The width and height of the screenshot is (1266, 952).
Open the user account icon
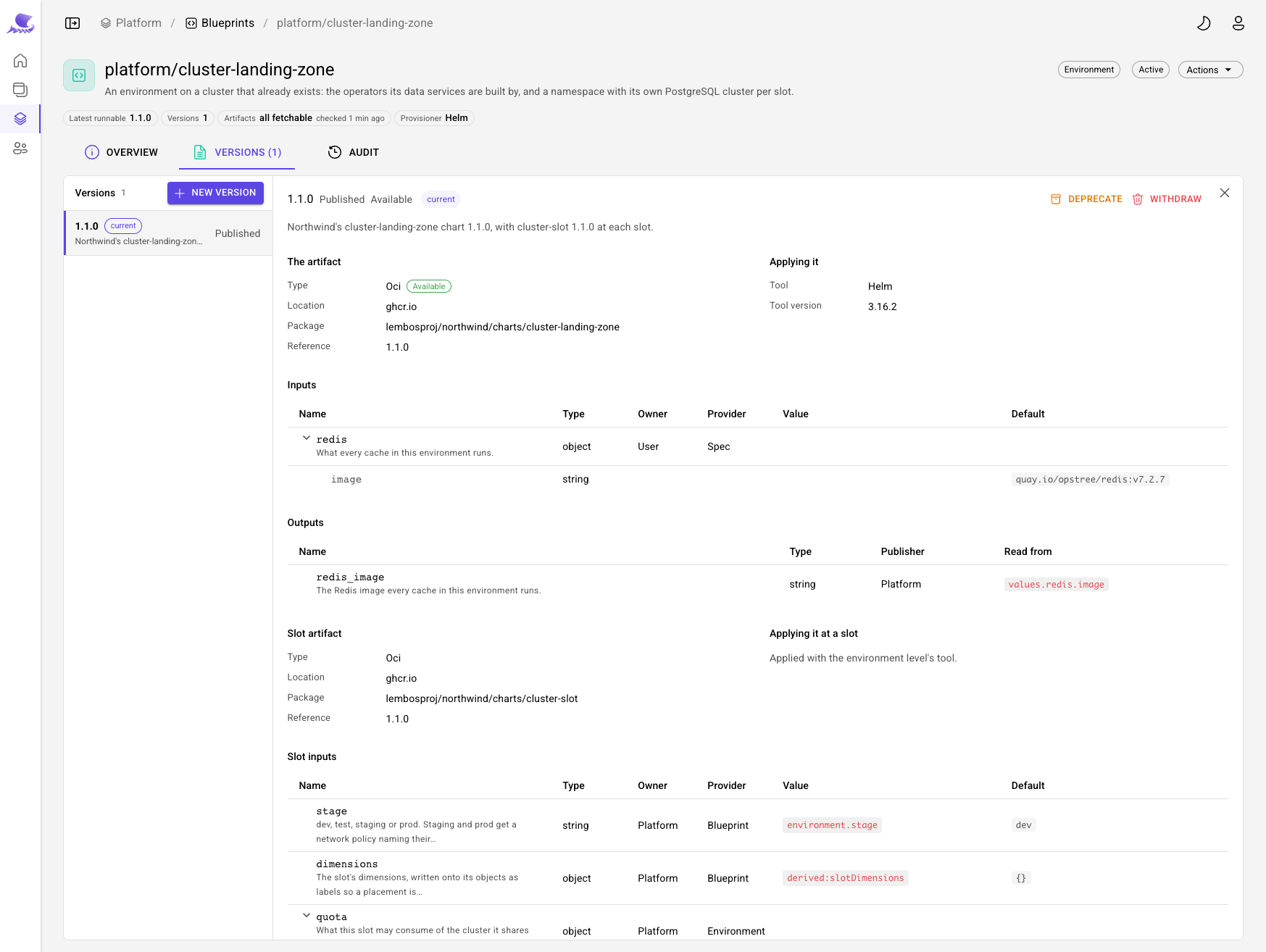(1238, 23)
